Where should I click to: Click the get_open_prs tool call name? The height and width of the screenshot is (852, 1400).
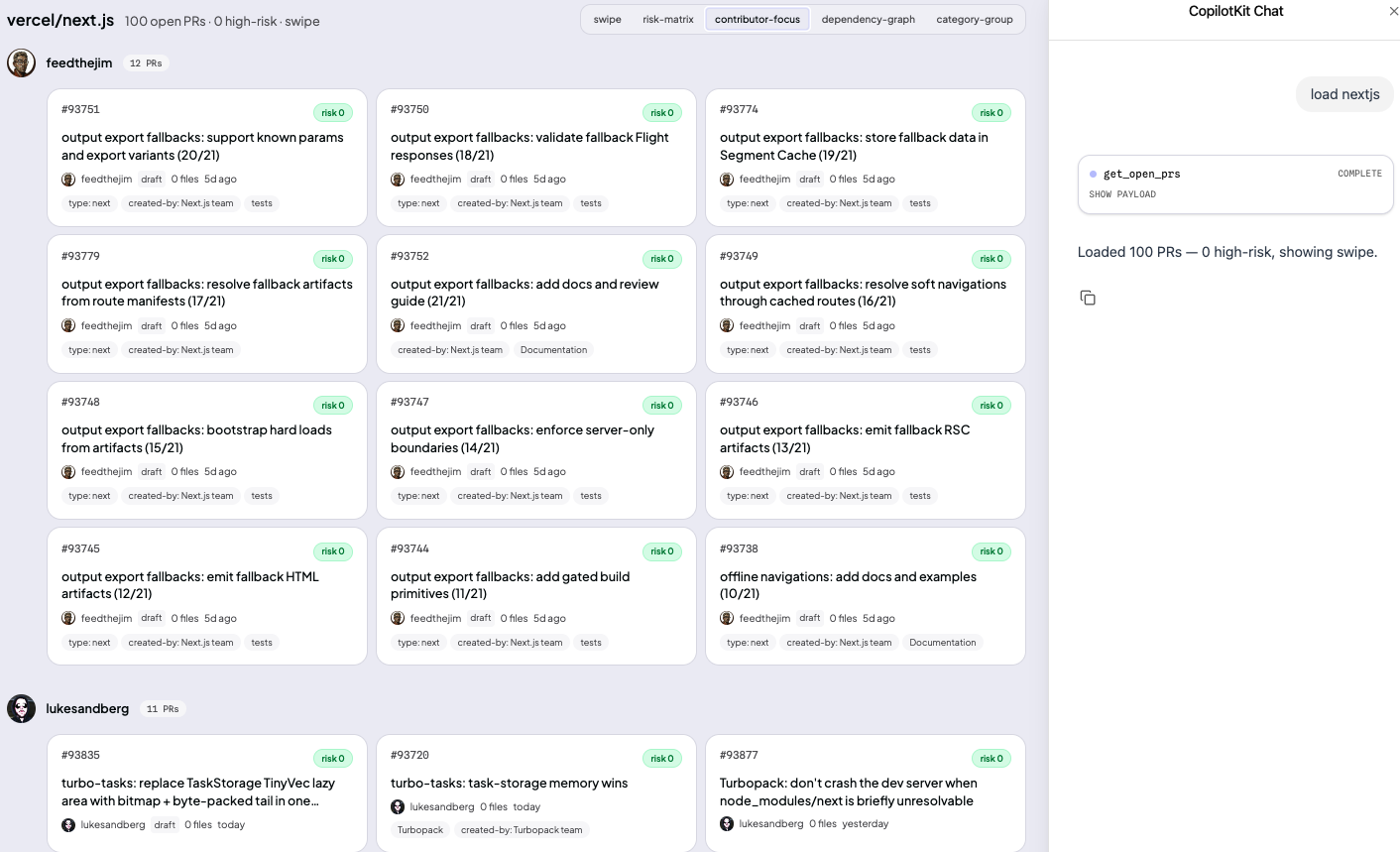1141,174
